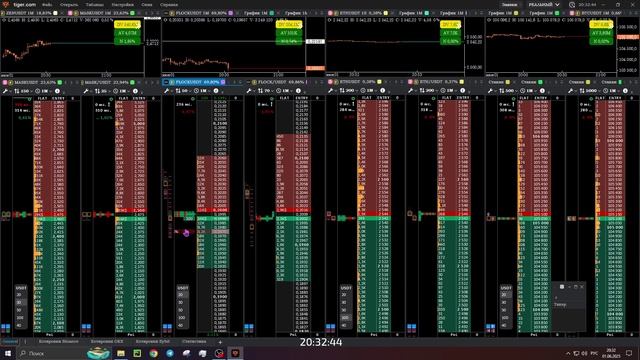
Task: Click the clock icon beside the time
Action: click(572, 5)
